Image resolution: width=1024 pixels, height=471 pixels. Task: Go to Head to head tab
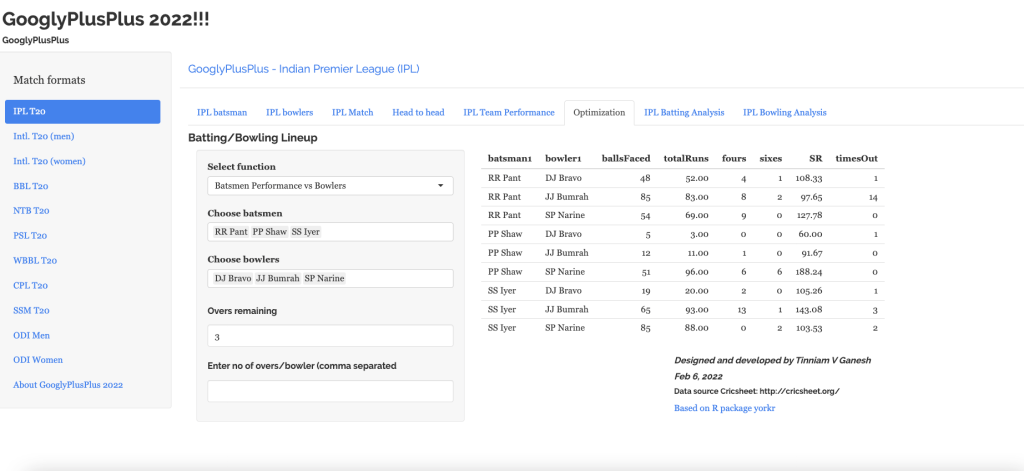pyautogui.click(x=418, y=113)
